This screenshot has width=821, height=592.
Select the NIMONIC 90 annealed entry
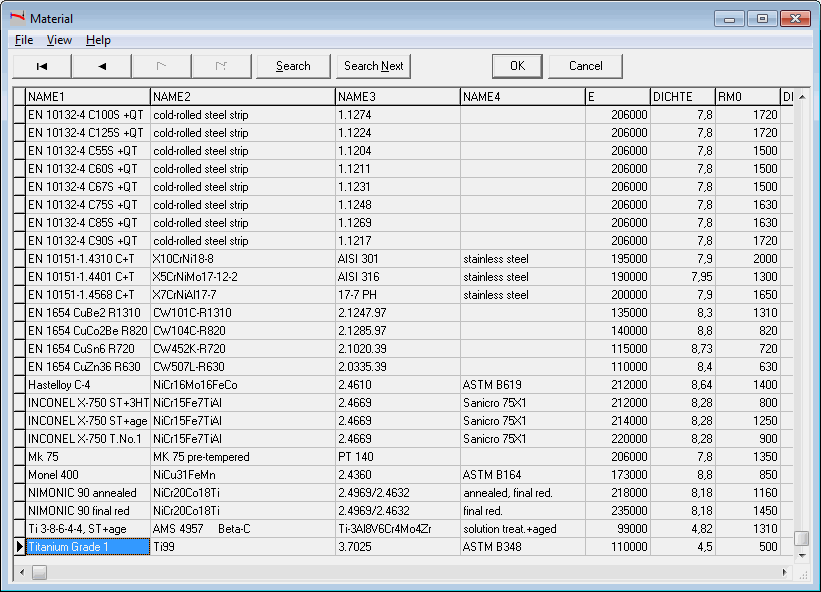(88, 493)
